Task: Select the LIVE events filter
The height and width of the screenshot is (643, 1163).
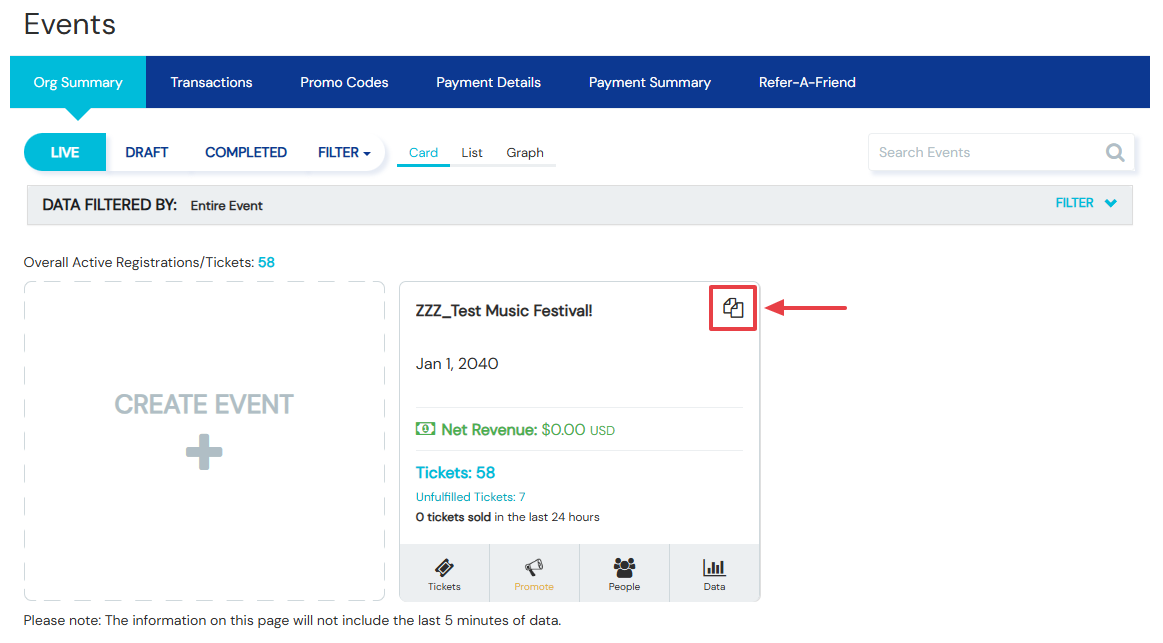Action: (x=65, y=152)
